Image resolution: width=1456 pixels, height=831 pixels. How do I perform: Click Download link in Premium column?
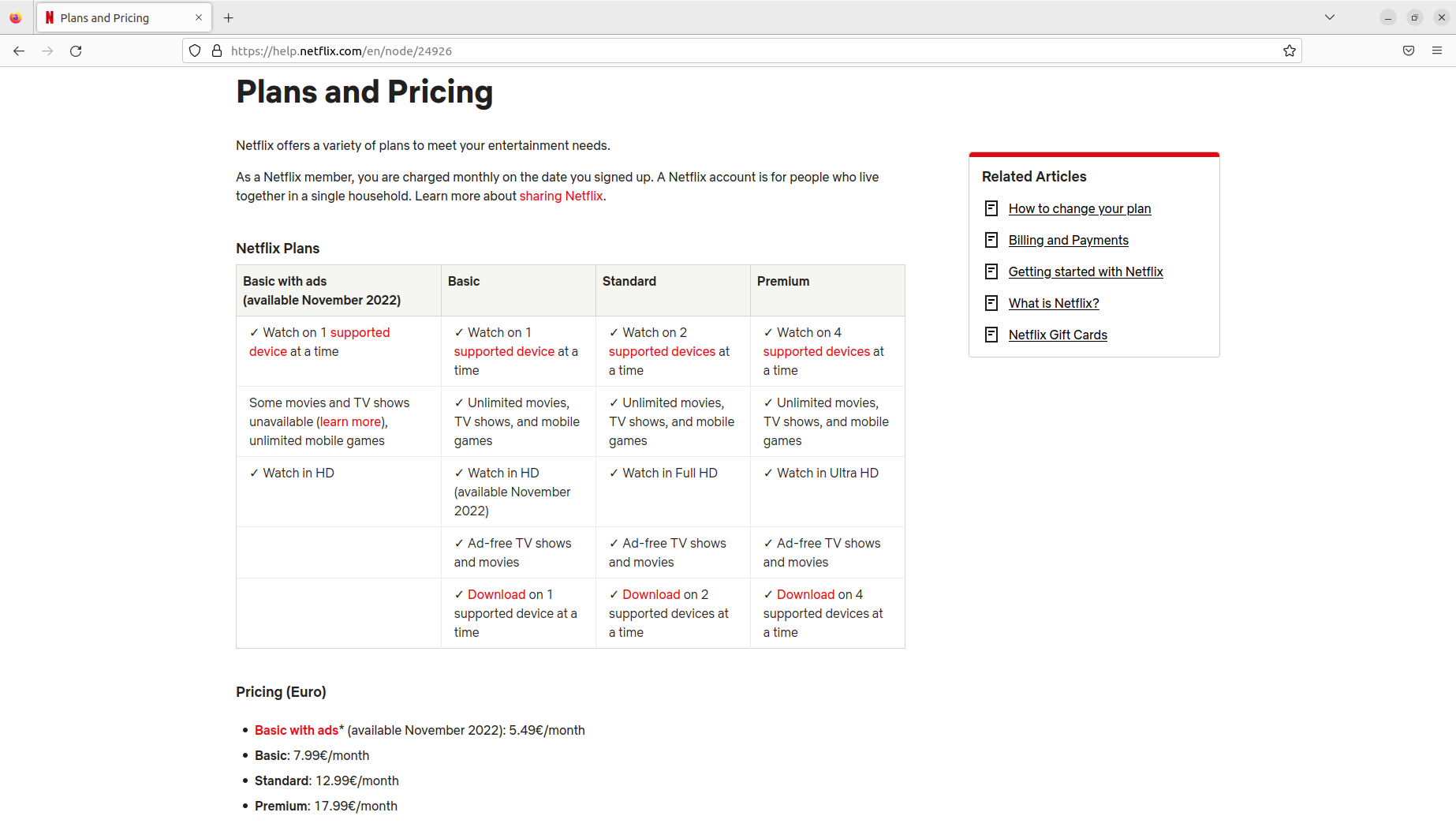click(x=805, y=594)
